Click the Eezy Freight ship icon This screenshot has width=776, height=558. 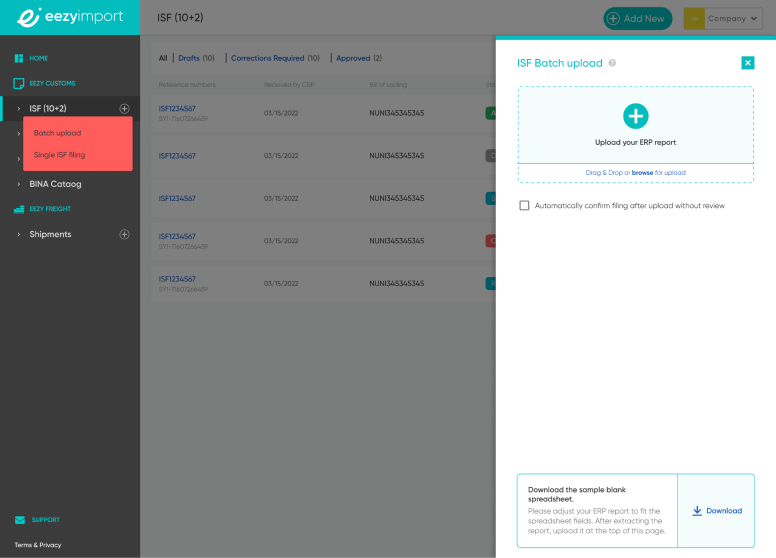pos(19,209)
